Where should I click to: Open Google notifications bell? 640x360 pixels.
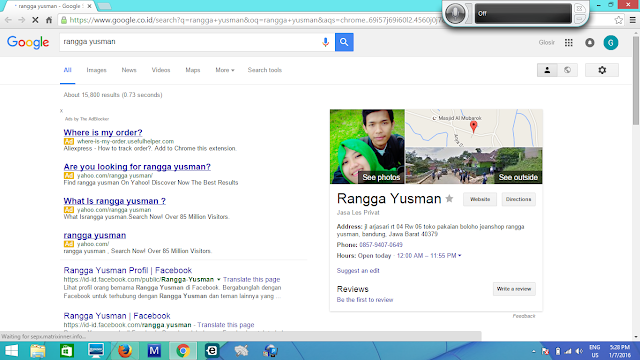point(589,42)
